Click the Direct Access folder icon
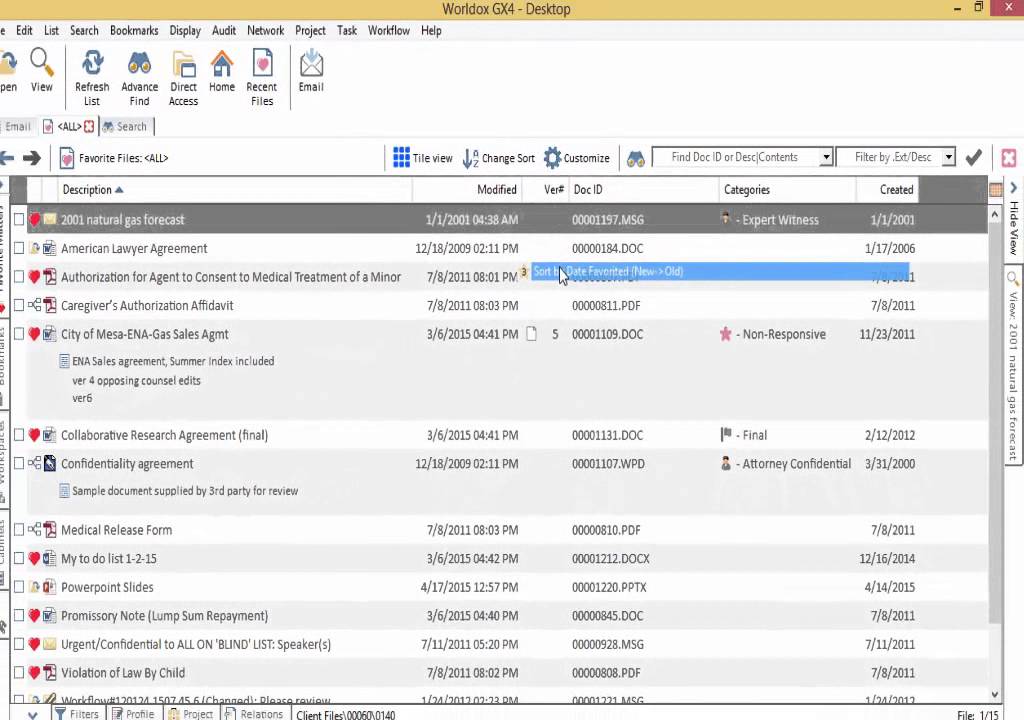The height and width of the screenshot is (720, 1024). coord(183,65)
